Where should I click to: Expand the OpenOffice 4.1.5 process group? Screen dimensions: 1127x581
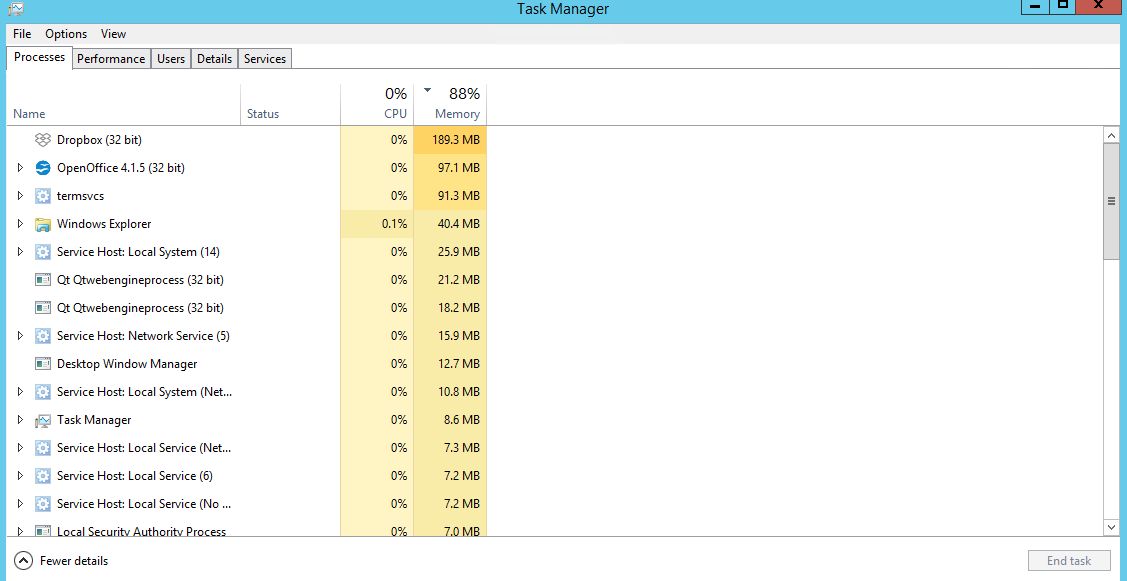point(20,168)
